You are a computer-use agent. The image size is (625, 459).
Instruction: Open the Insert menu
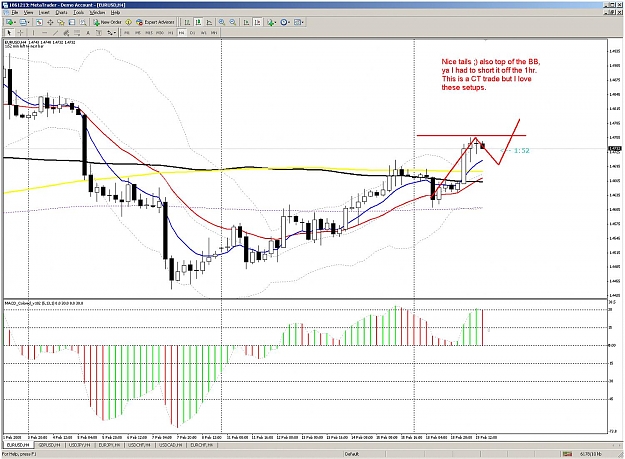click(x=44, y=12)
